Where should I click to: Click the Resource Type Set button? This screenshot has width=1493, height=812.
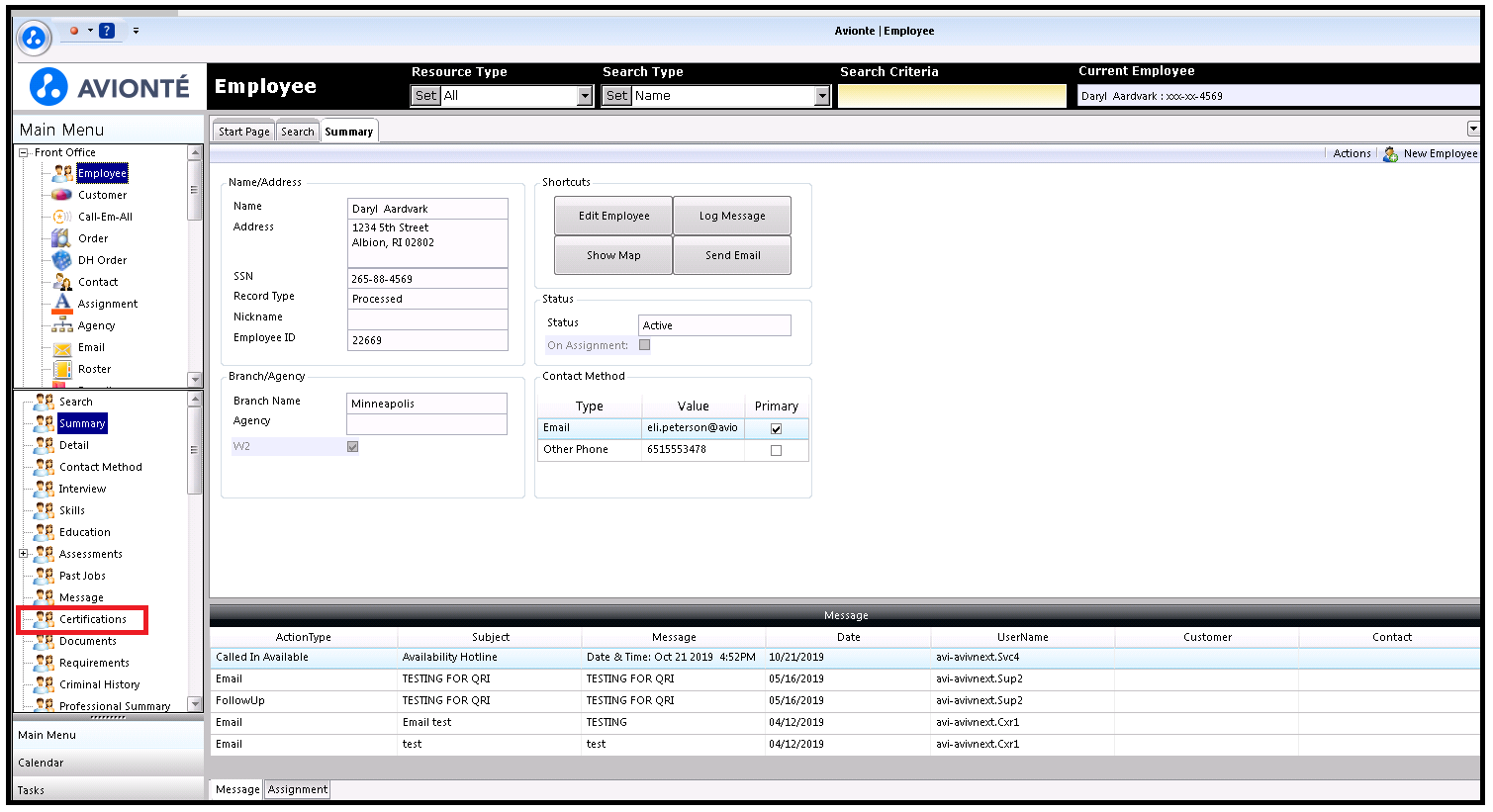click(x=425, y=96)
